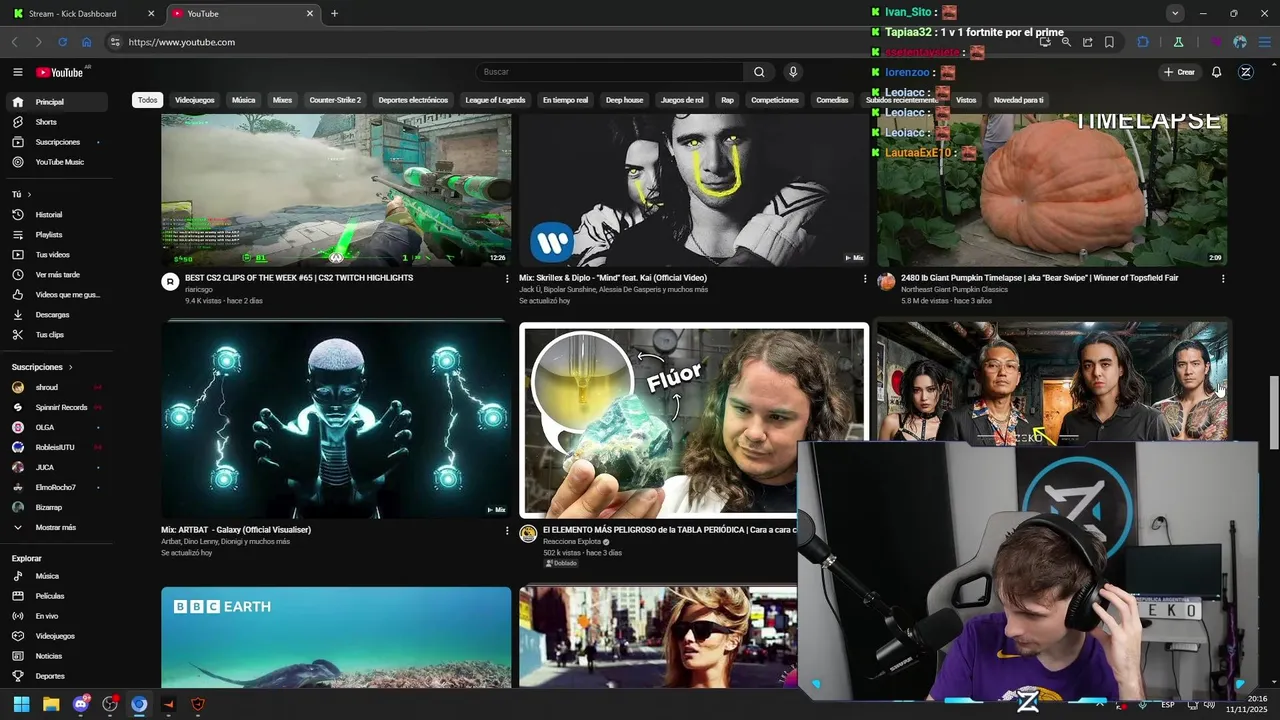This screenshot has width=1280, height=720.
Task: Open the YouTube account avatar menu
Action: [x=1245, y=72]
